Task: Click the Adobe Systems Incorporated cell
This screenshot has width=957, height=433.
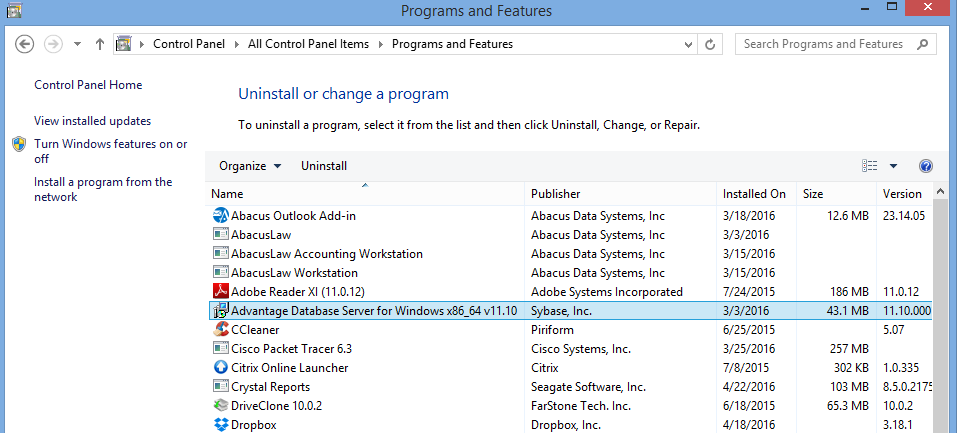Action: click(607, 291)
